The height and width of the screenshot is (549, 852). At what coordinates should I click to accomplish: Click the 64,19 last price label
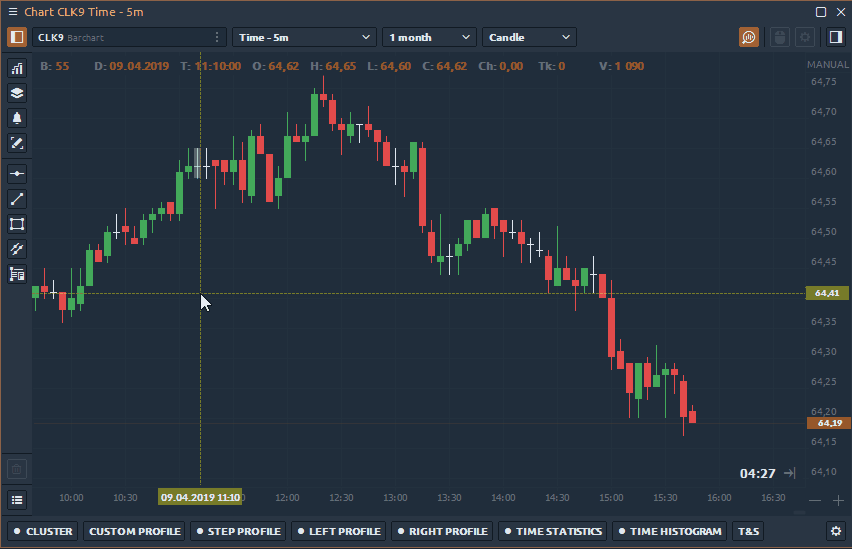(x=829, y=423)
